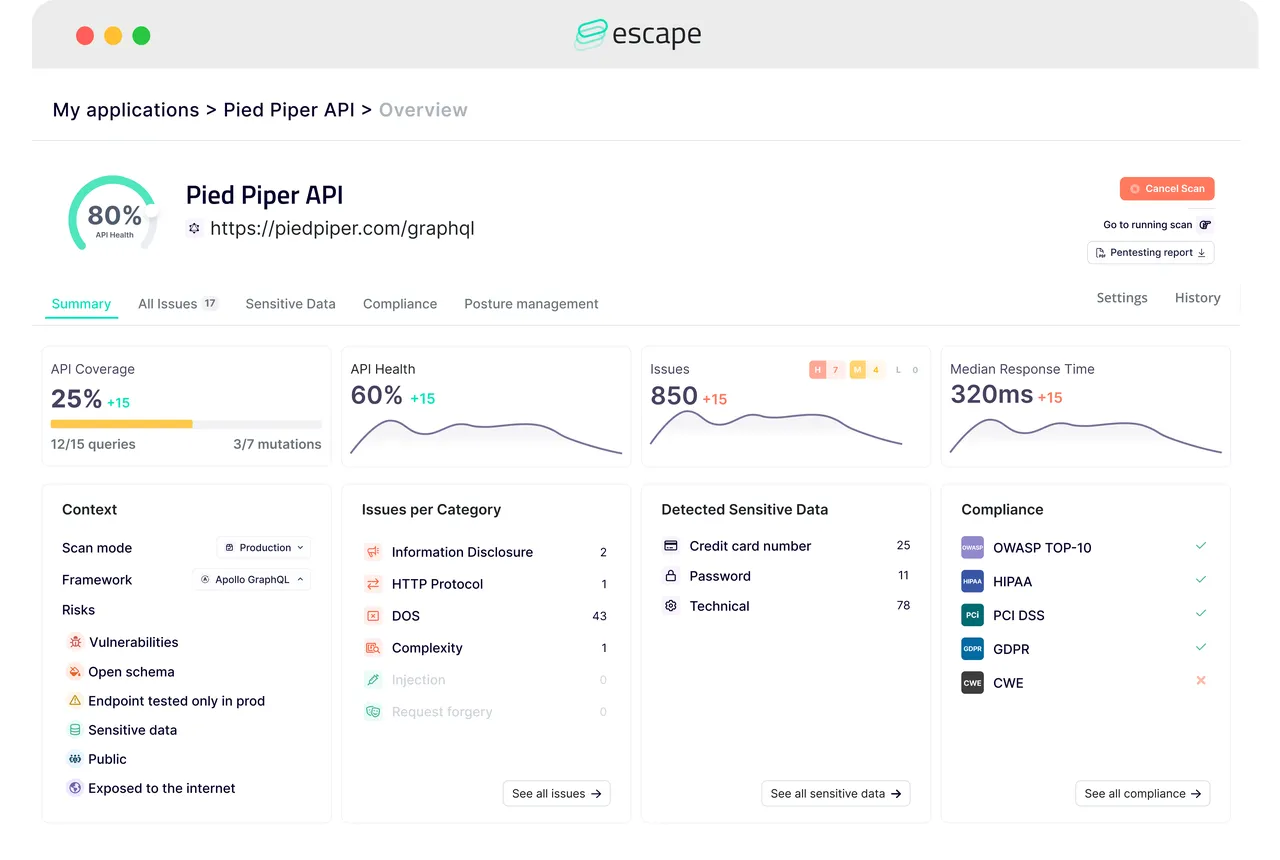Click the GDPR badge icon

972,649
